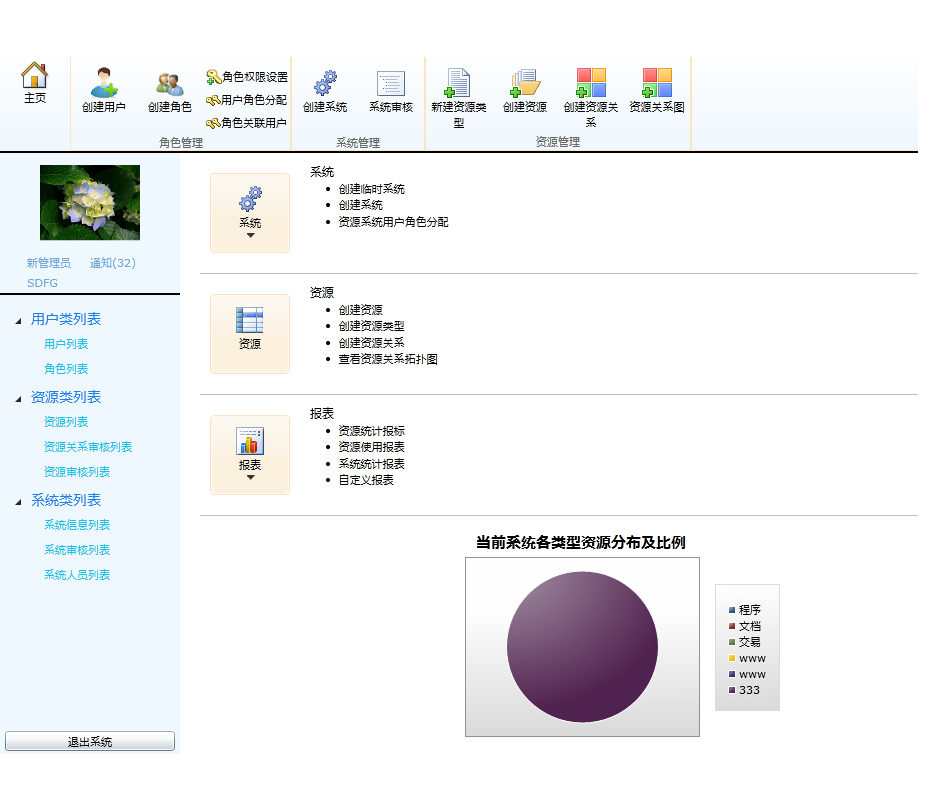The width and height of the screenshot is (946, 802).
Task: Open 系统信息列表 in the sidebar
Action: pyautogui.click(x=77, y=525)
